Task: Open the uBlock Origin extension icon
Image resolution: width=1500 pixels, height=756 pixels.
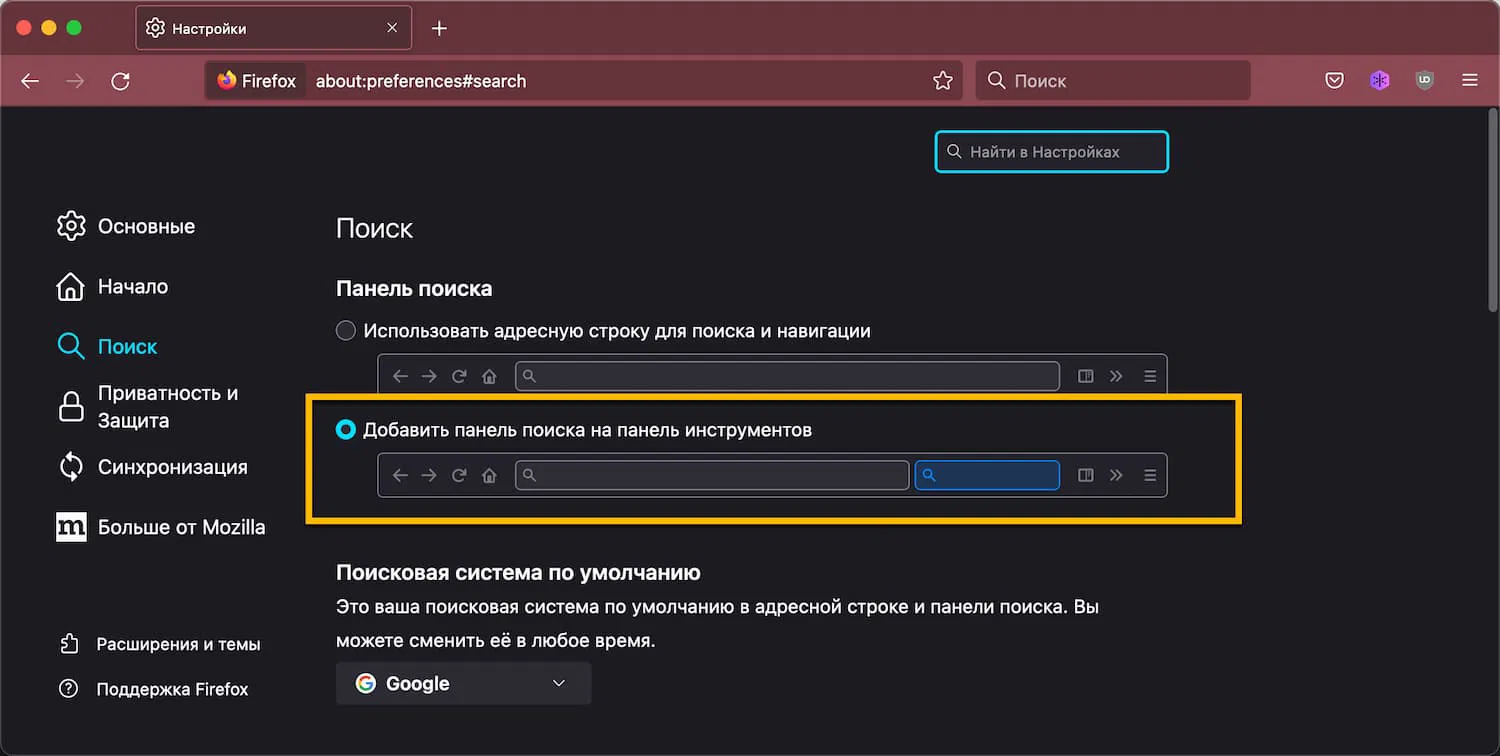Action: pyautogui.click(x=1425, y=81)
